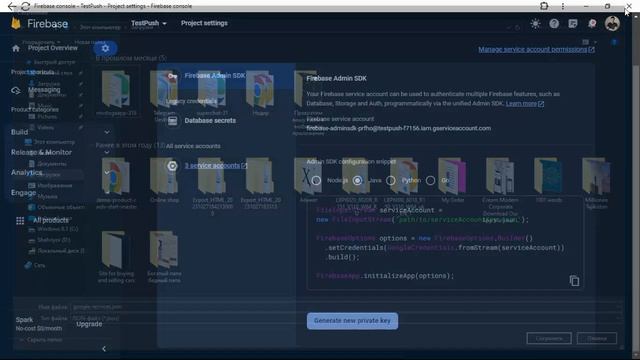Select the Python radio button
640x360 pixels.
pyautogui.click(x=391, y=180)
